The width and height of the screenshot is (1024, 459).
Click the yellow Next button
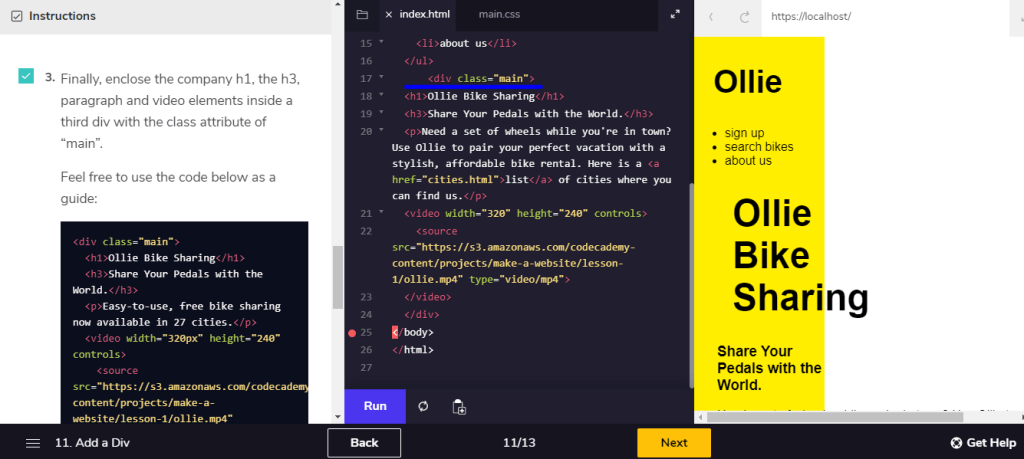pos(673,443)
